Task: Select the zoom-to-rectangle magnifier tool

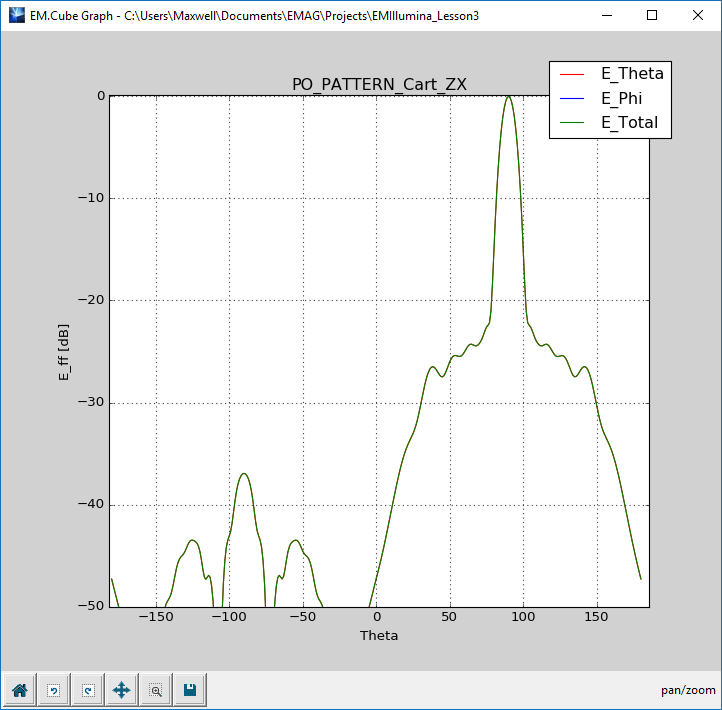Action: [156, 689]
